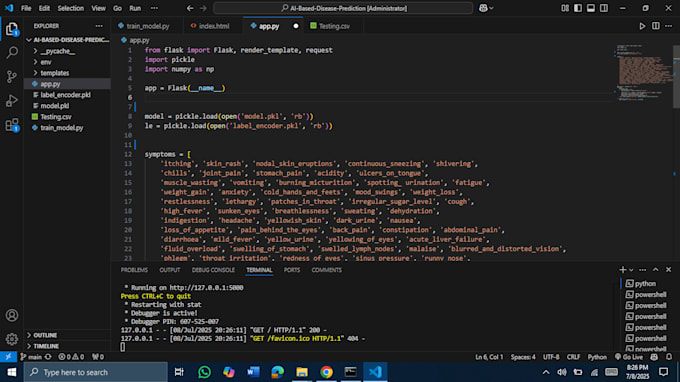
Task: Open the Debug Console panel tab
Action: tap(213, 270)
